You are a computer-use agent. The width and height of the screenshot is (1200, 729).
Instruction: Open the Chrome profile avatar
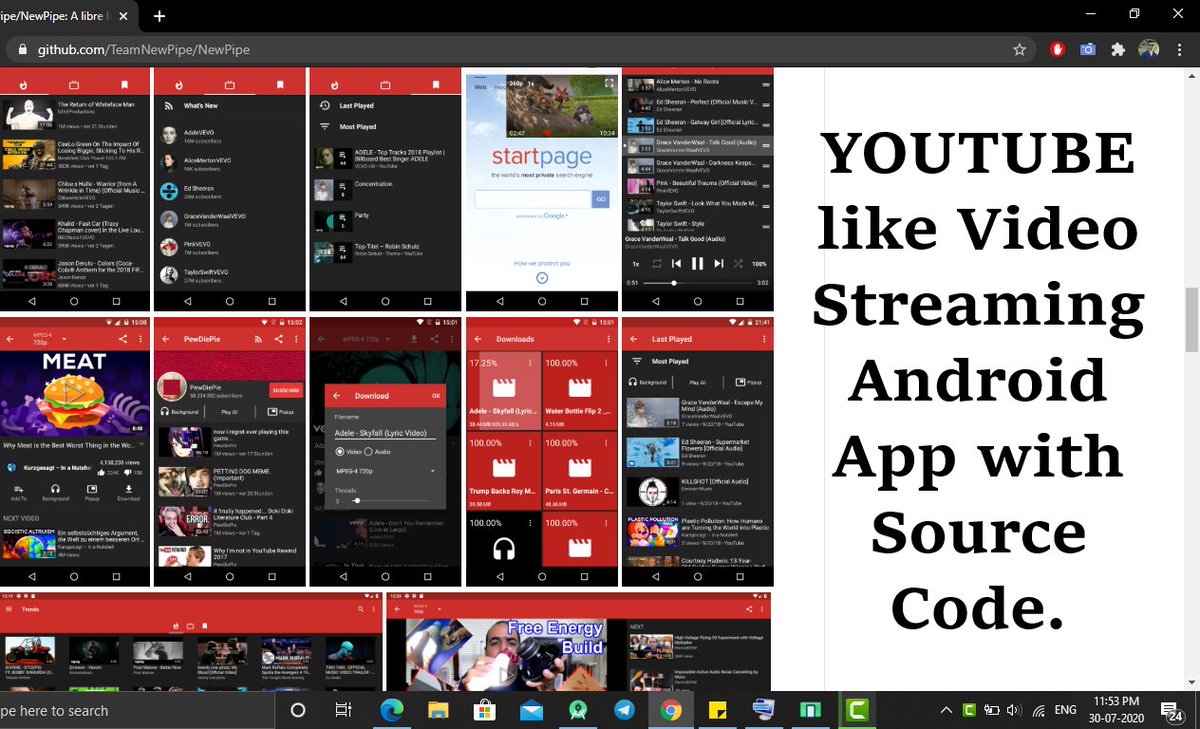pos(1150,49)
